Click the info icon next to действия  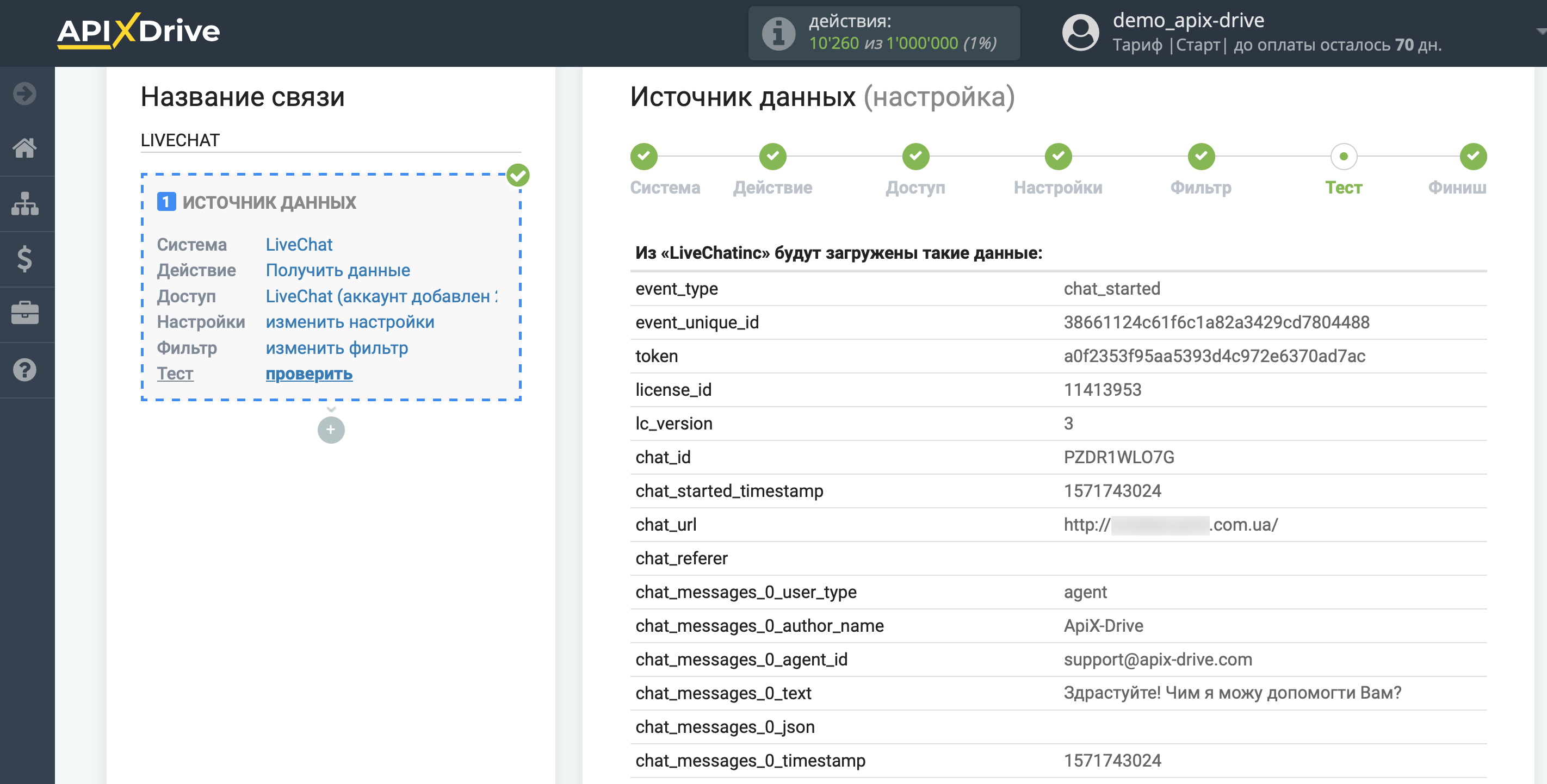click(778, 33)
